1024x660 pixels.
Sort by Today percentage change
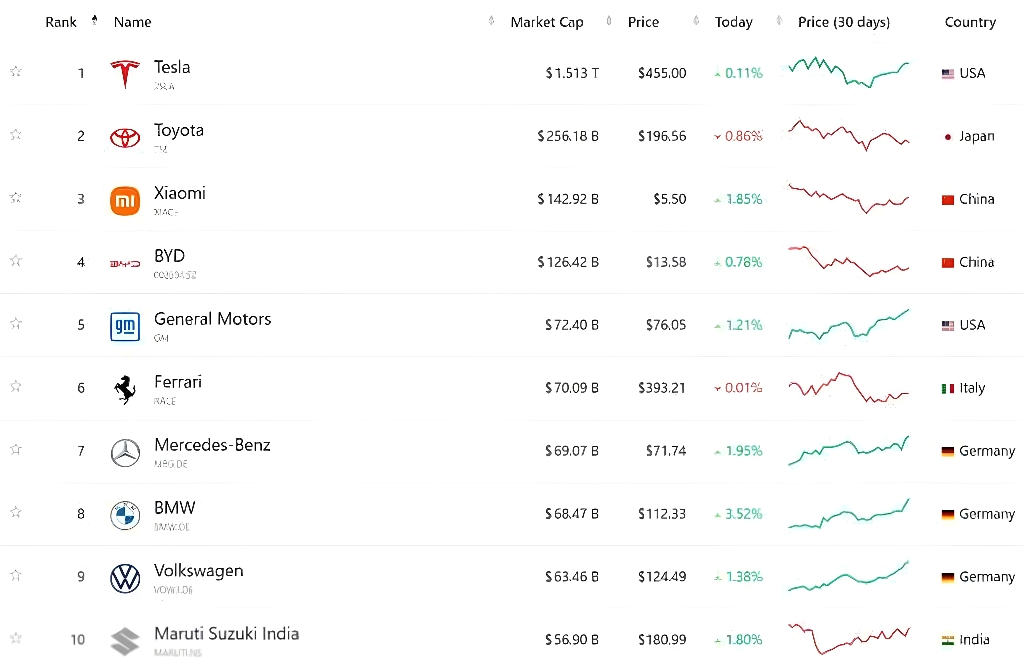[733, 22]
